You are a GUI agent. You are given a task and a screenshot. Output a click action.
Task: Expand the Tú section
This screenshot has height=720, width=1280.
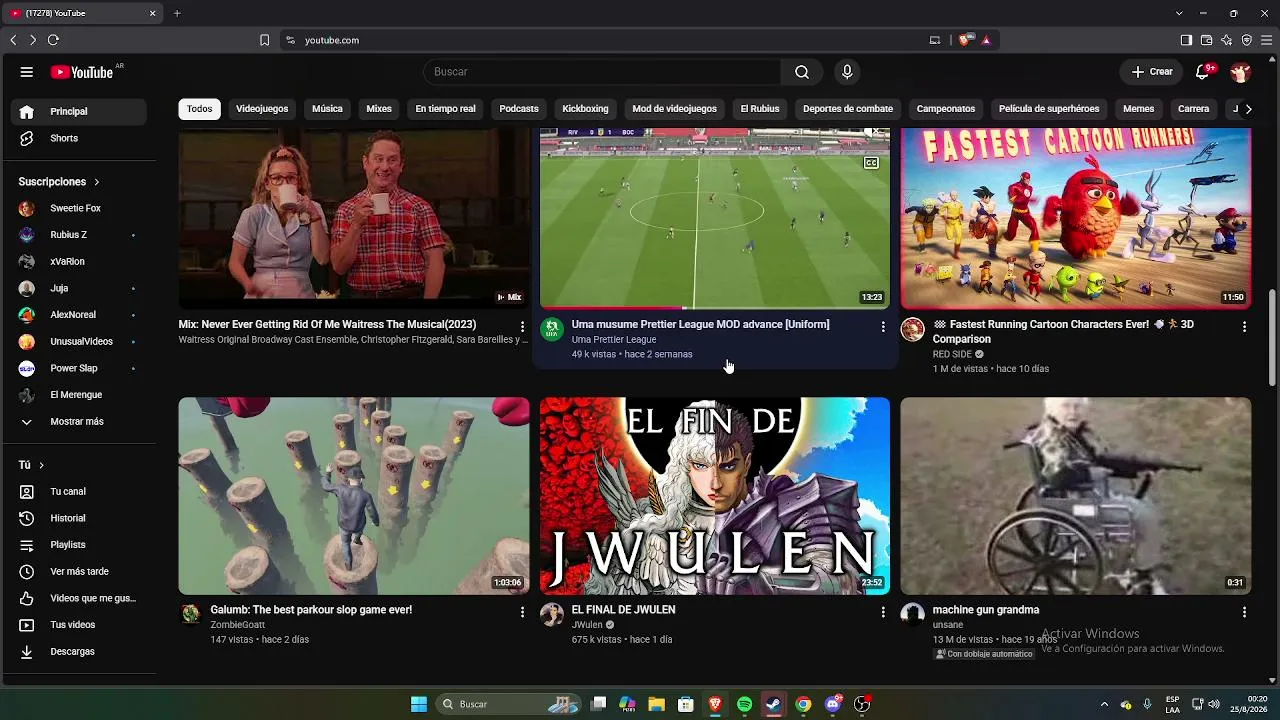pos(32,465)
